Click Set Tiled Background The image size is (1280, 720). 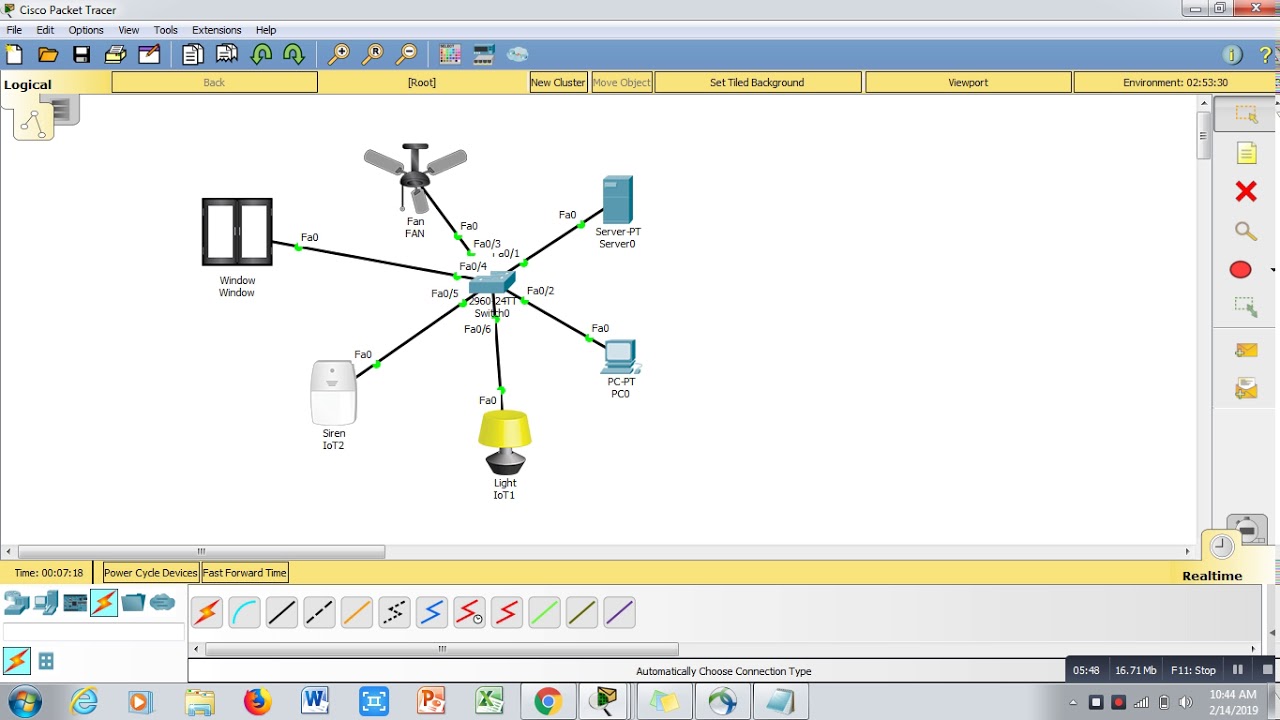click(x=757, y=82)
